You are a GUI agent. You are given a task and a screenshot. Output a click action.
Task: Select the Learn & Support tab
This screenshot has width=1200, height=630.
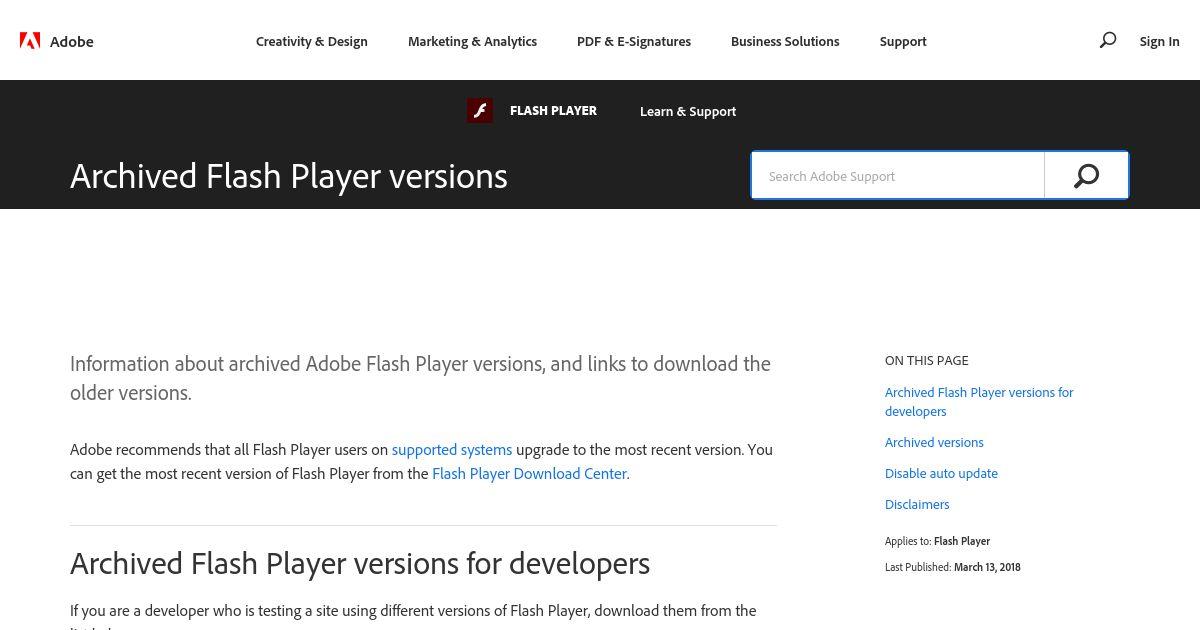tap(688, 111)
